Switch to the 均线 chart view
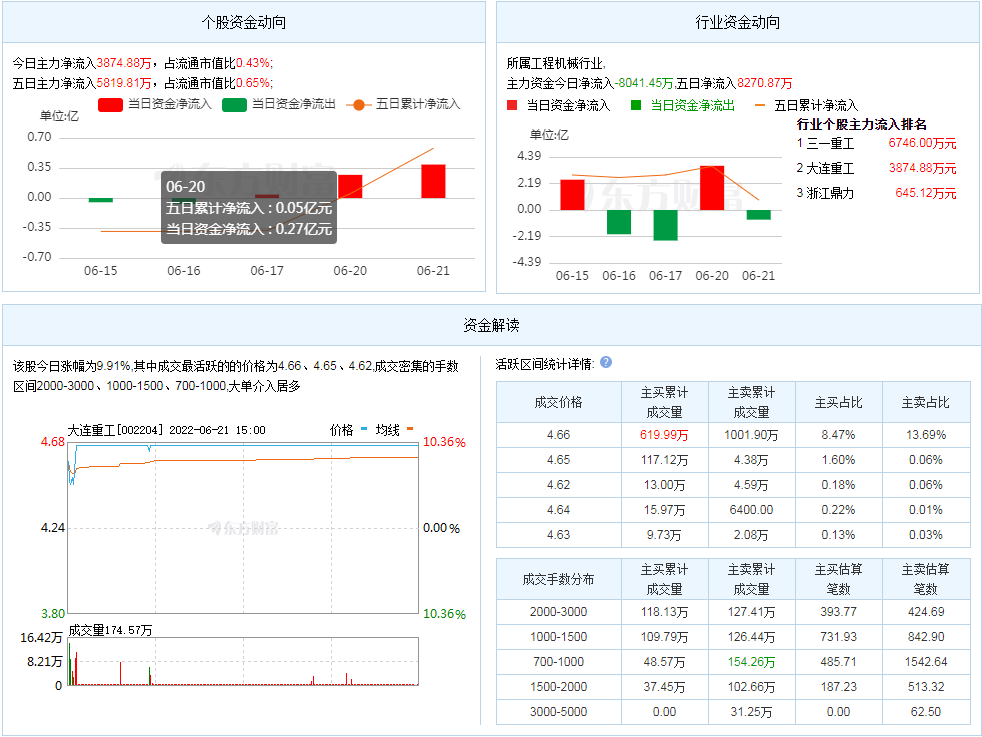The height and width of the screenshot is (737, 982). click(387, 427)
